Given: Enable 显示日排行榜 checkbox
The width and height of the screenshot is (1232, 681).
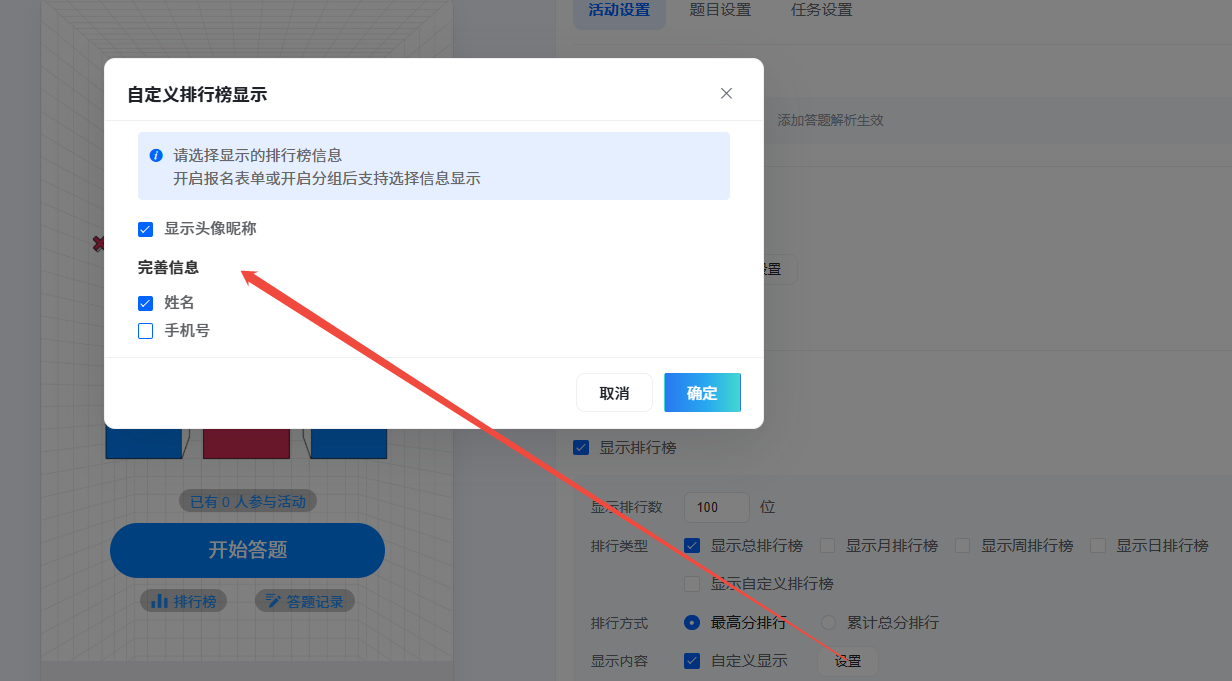Looking at the screenshot, I should tap(1098, 546).
